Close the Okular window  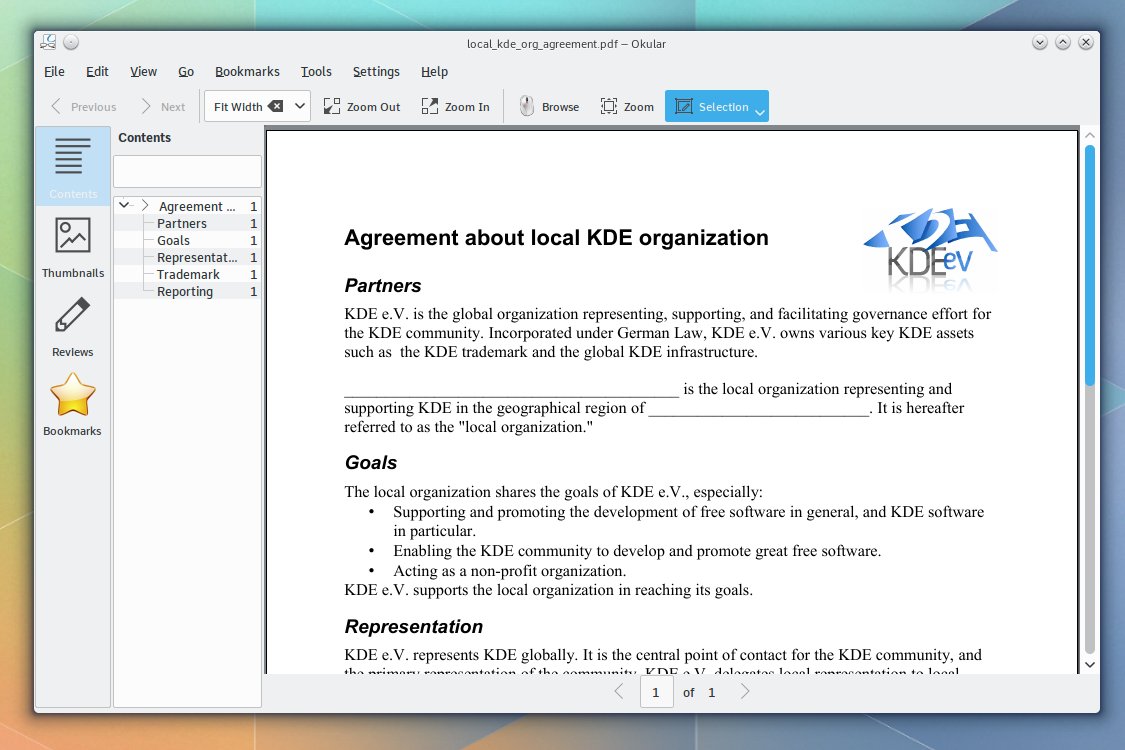(1086, 42)
